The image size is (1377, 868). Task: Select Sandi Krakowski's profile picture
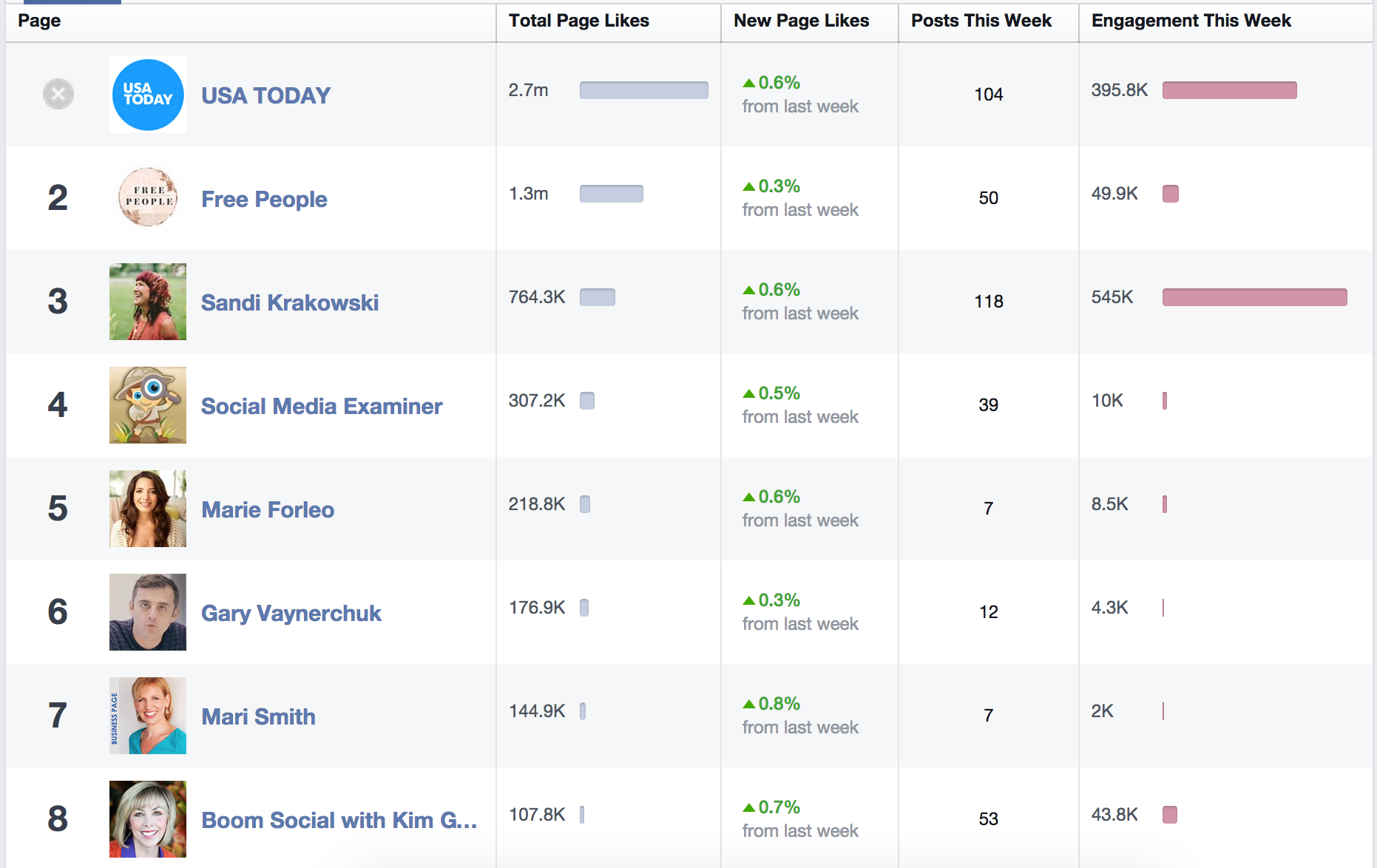click(147, 302)
